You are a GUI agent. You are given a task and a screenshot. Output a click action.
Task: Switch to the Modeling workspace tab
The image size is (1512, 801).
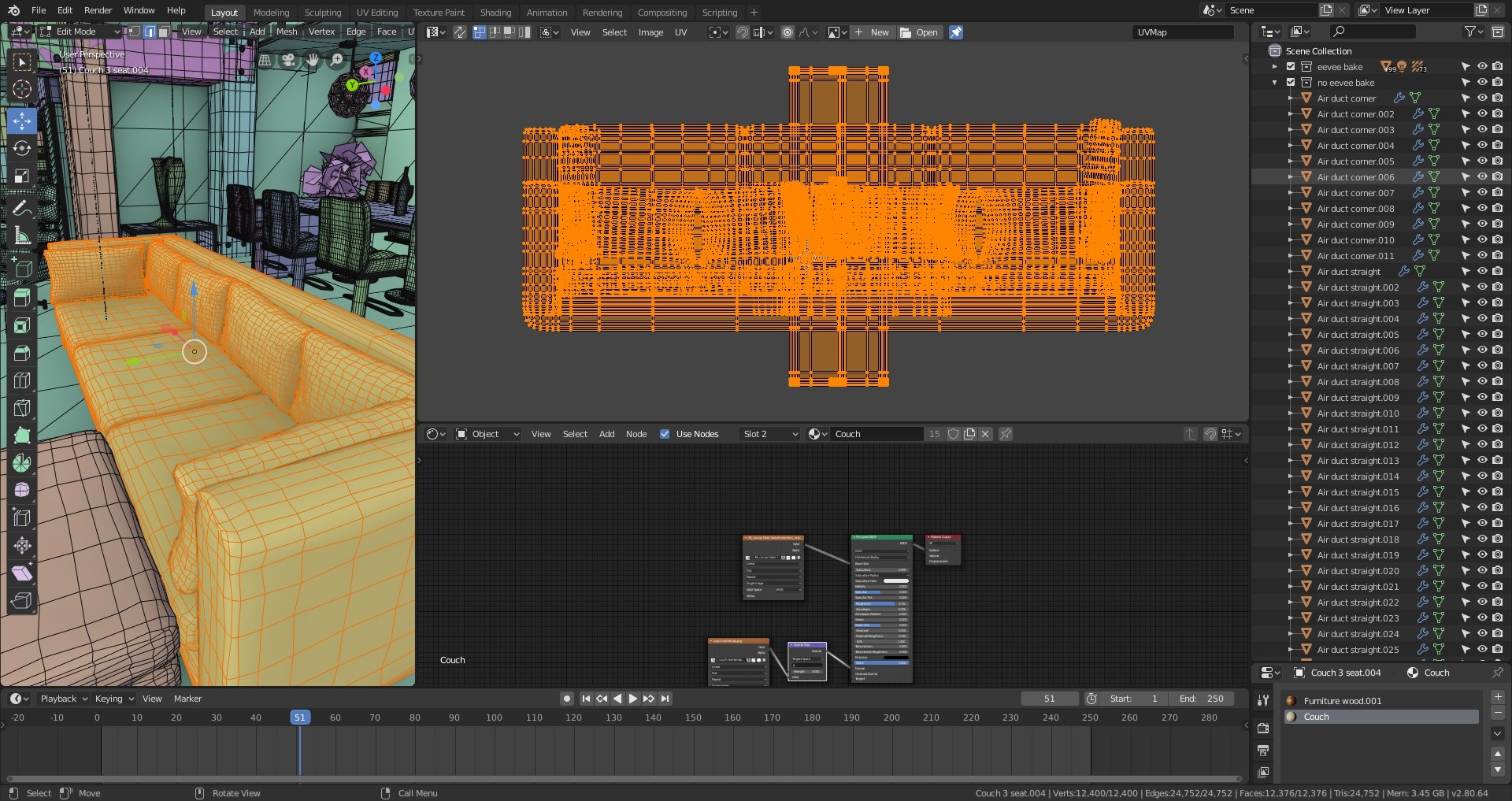[x=271, y=13]
